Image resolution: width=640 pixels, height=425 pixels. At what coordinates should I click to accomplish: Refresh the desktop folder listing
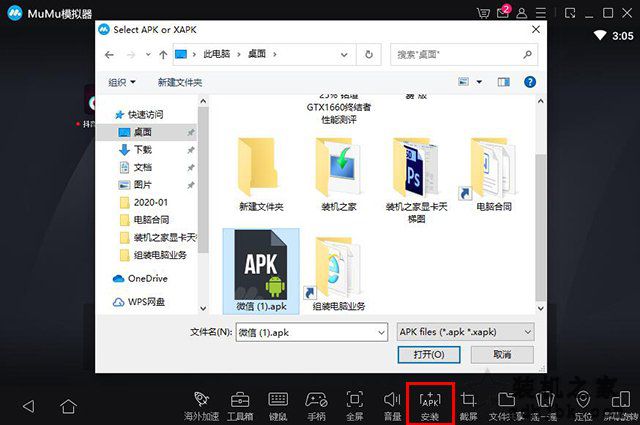coord(369,54)
